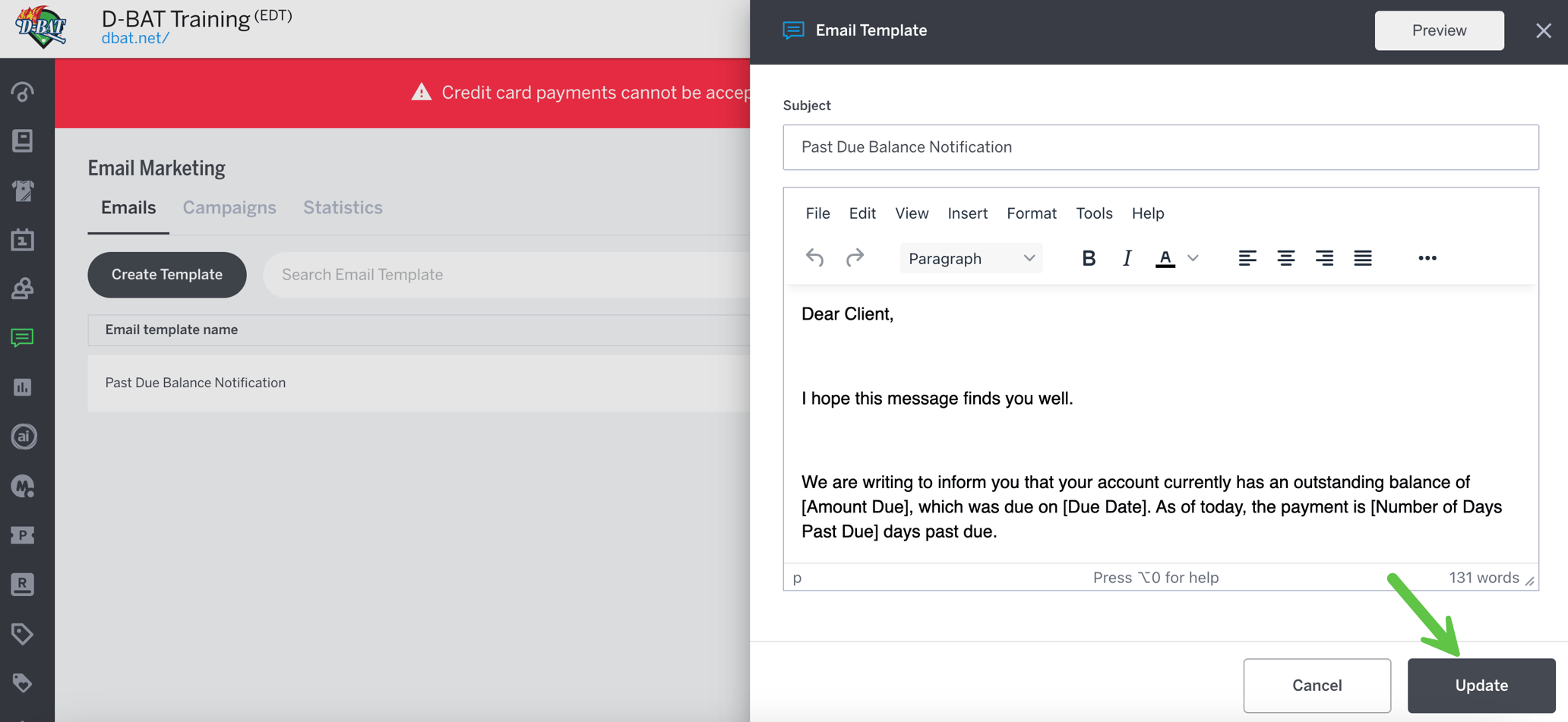This screenshot has height=722, width=1568.
Task: Click the Update button
Action: point(1480,685)
